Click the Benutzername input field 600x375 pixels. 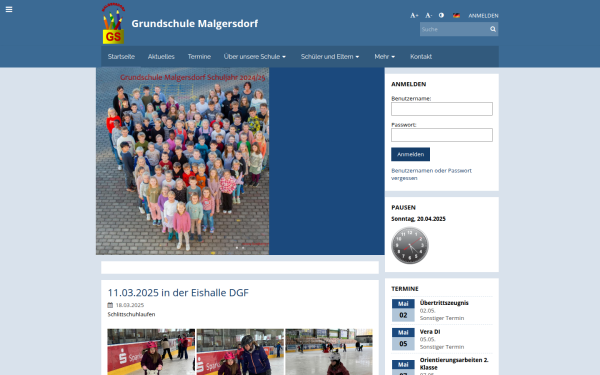442,109
